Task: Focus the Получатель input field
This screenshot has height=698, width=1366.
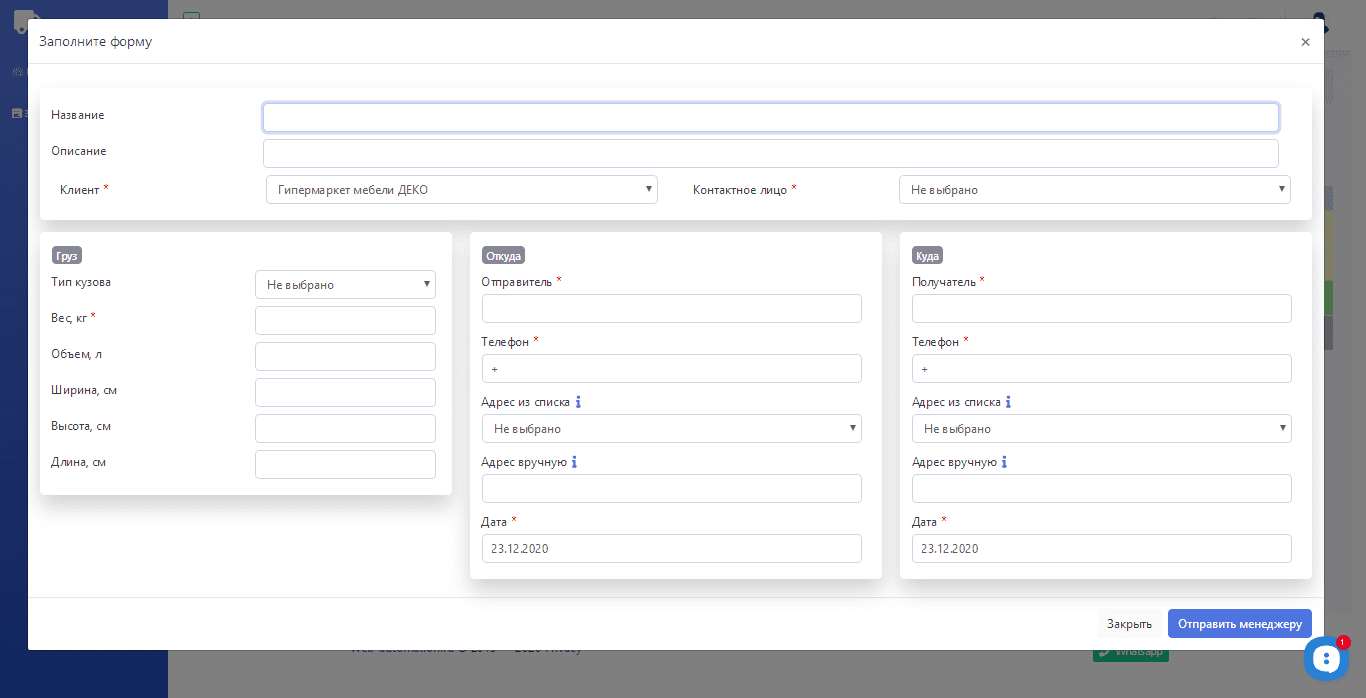Action: pyautogui.click(x=1101, y=308)
